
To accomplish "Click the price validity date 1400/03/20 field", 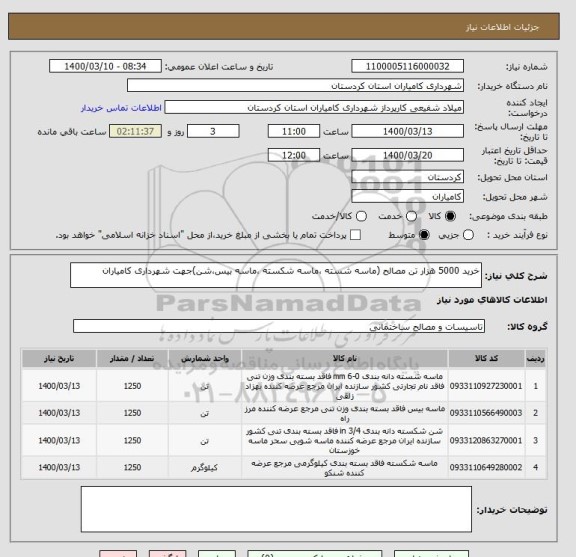I will (407, 155).
